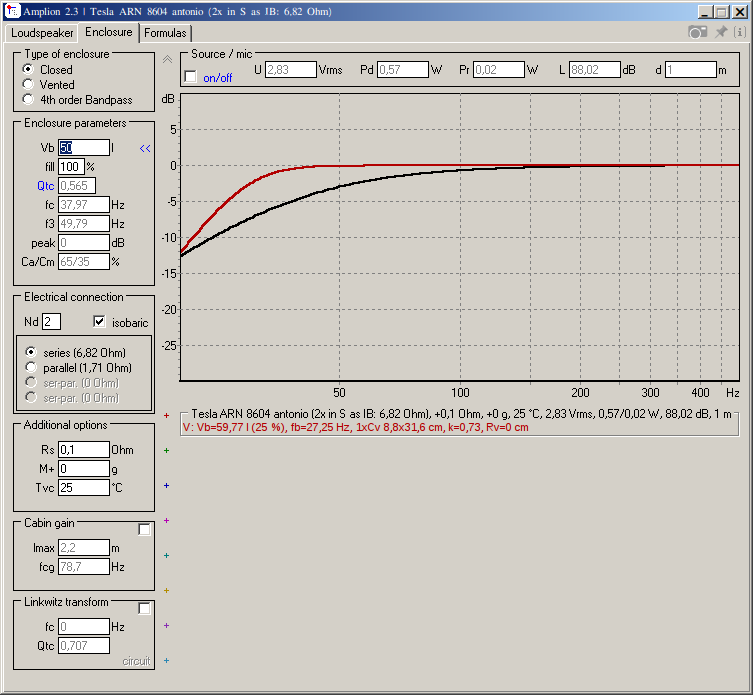This screenshot has height=695, width=753.
Task: Click the U voltage Vrms field
Action: pyautogui.click(x=291, y=70)
